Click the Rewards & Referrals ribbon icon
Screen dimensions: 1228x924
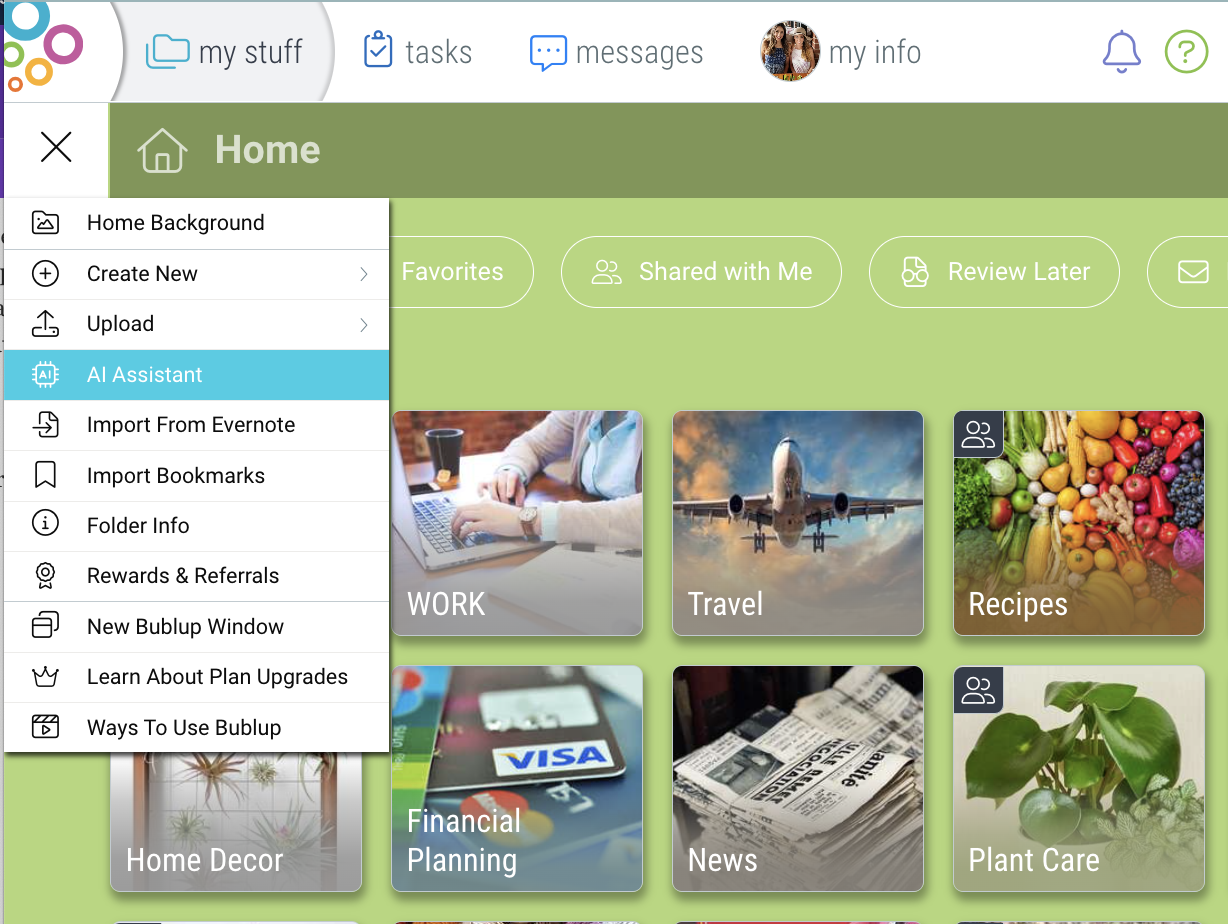pyautogui.click(x=45, y=576)
